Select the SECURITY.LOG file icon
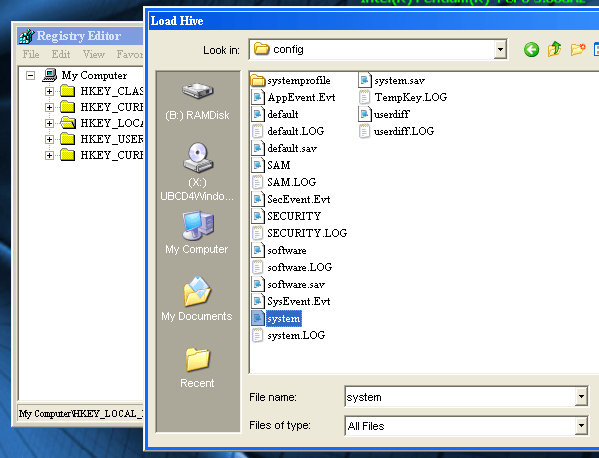Image resolution: width=599 pixels, height=458 pixels. click(258, 233)
